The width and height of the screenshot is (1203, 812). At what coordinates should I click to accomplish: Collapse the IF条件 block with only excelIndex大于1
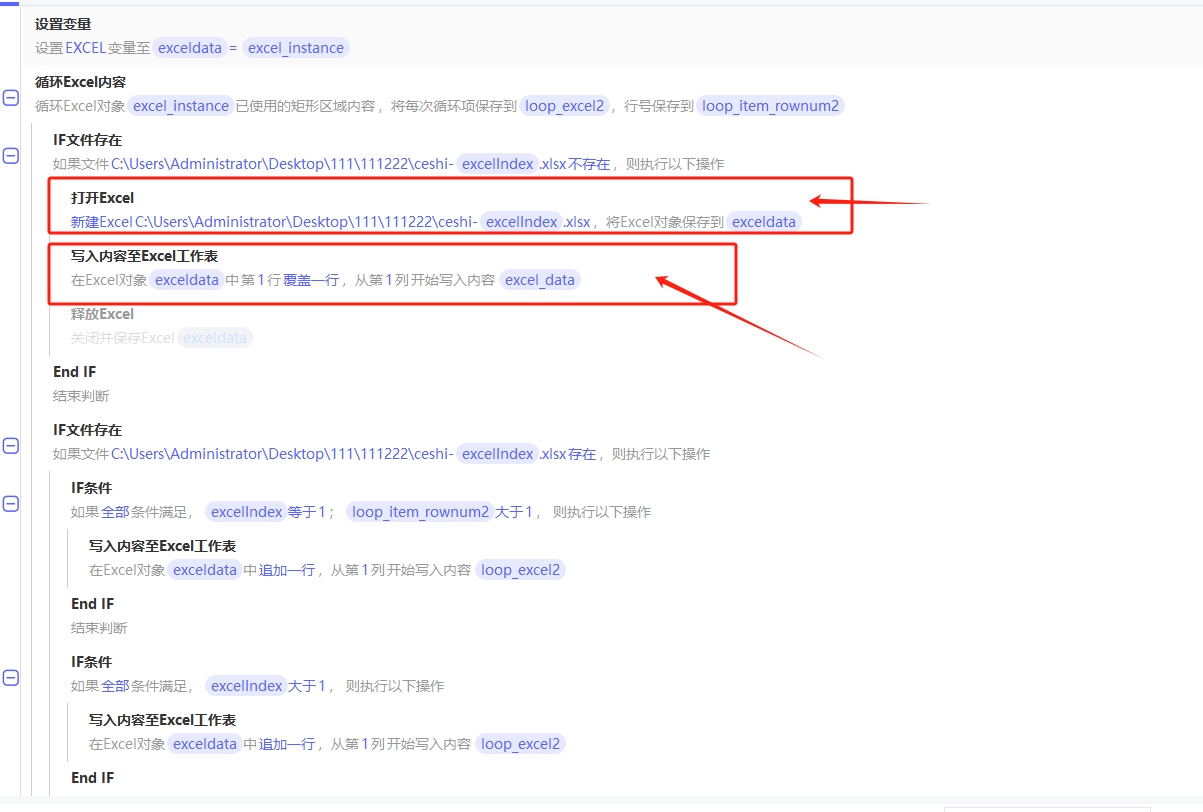(x=10, y=678)
